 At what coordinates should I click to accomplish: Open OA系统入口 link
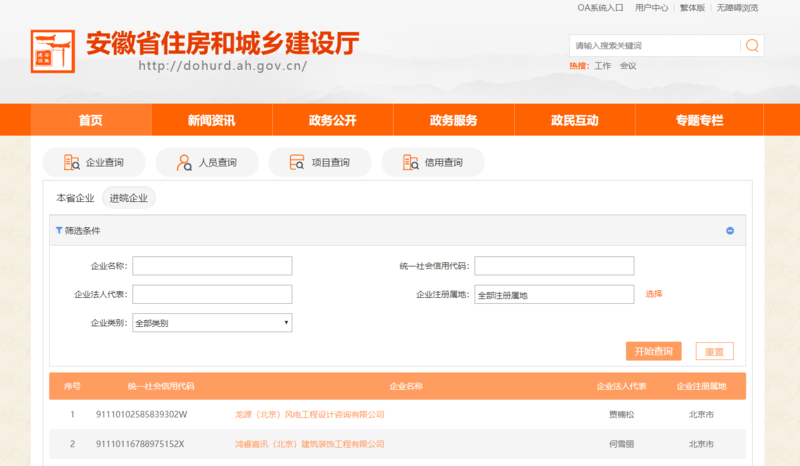[x=601, y=8]
